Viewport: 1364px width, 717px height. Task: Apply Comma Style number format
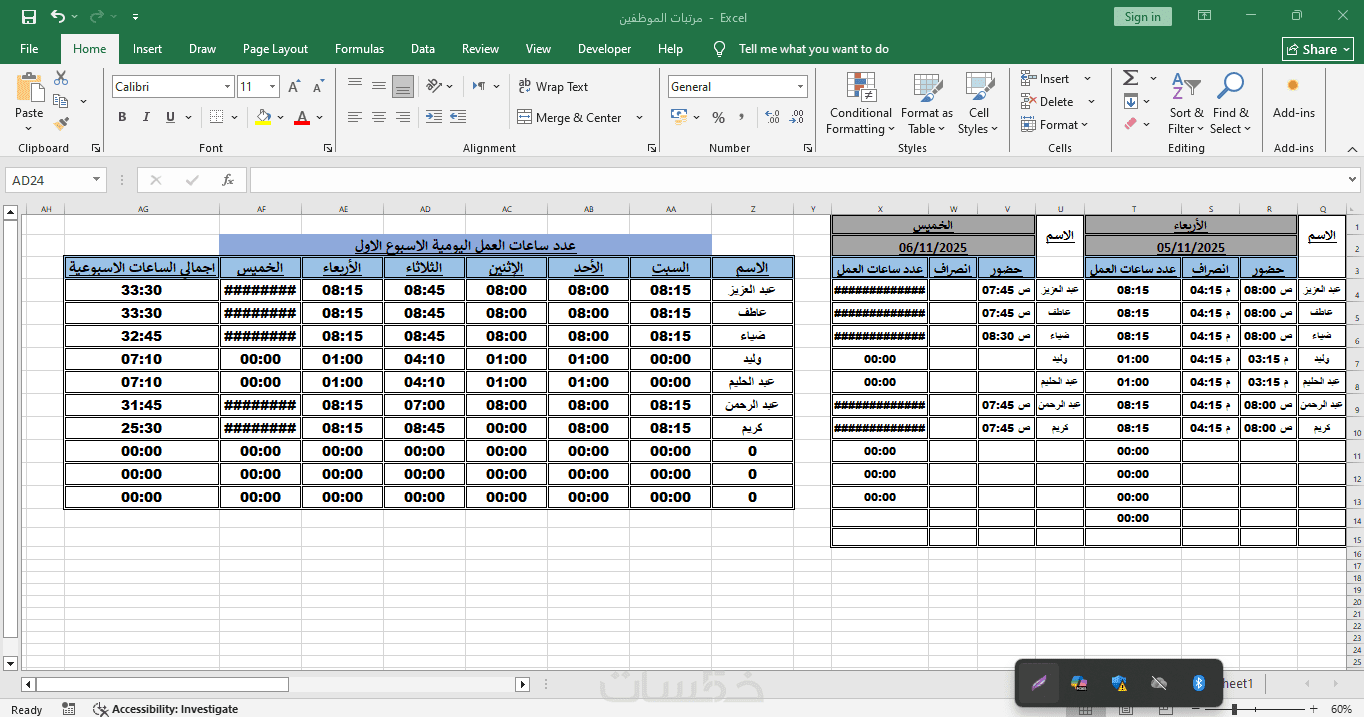[x=743, y=117]
